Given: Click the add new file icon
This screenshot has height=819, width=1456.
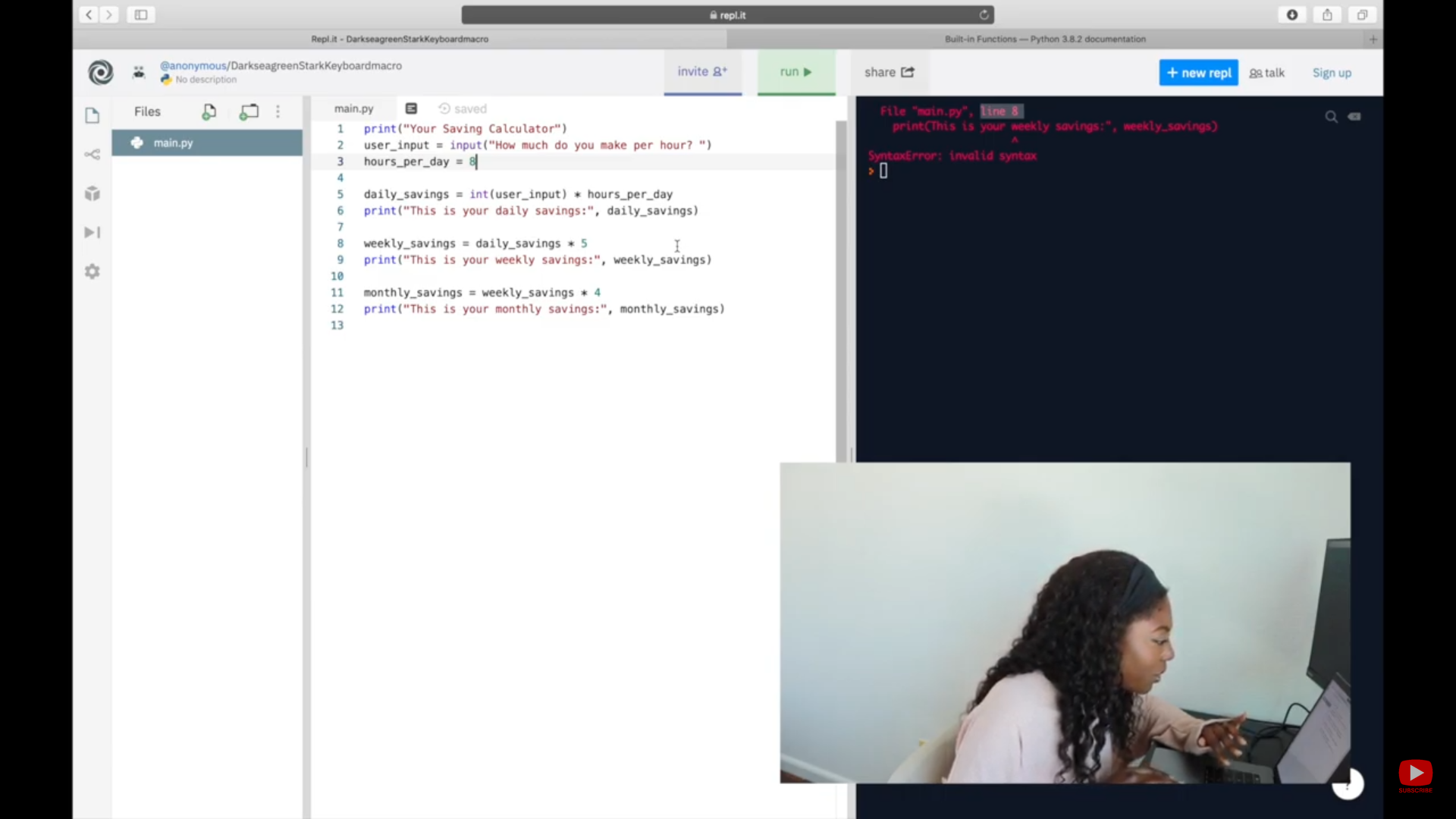Looking at the screenshot, I should tap(209, 111).
